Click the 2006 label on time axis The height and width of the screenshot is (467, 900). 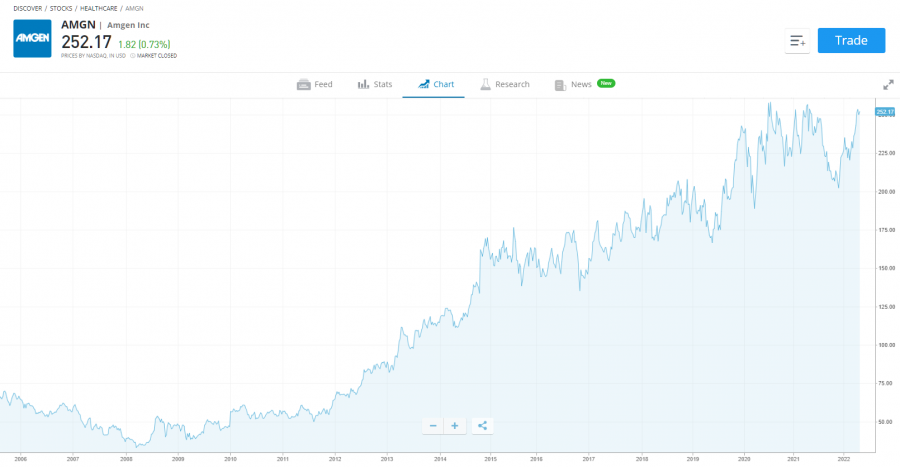tap(20, 459)
